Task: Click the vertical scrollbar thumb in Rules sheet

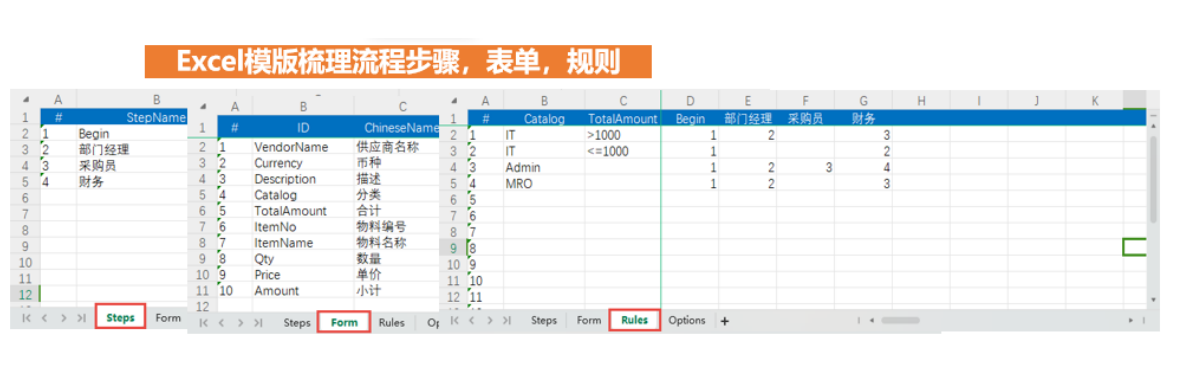Action: tap(1153, 180)
